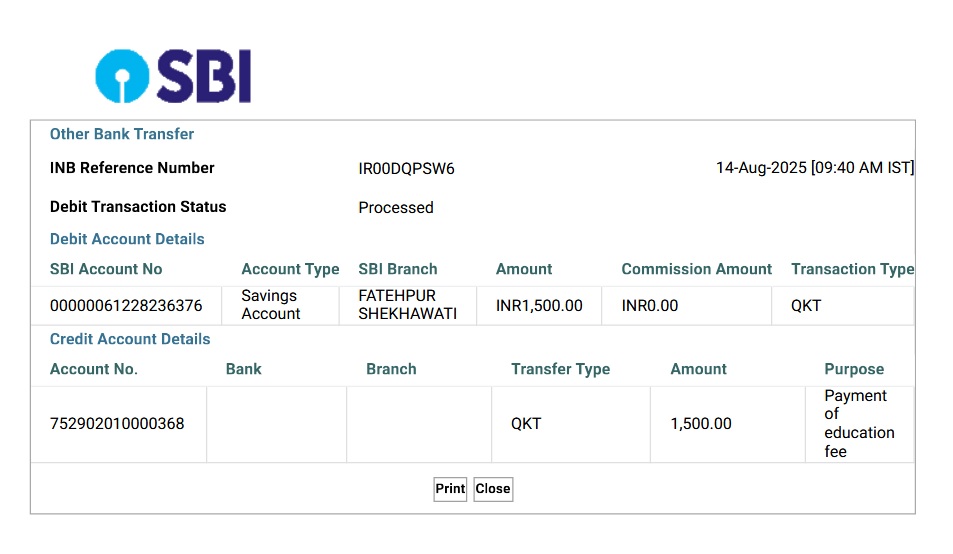
Task: Click the Purpose column header
Action: [x=854, y=369]
